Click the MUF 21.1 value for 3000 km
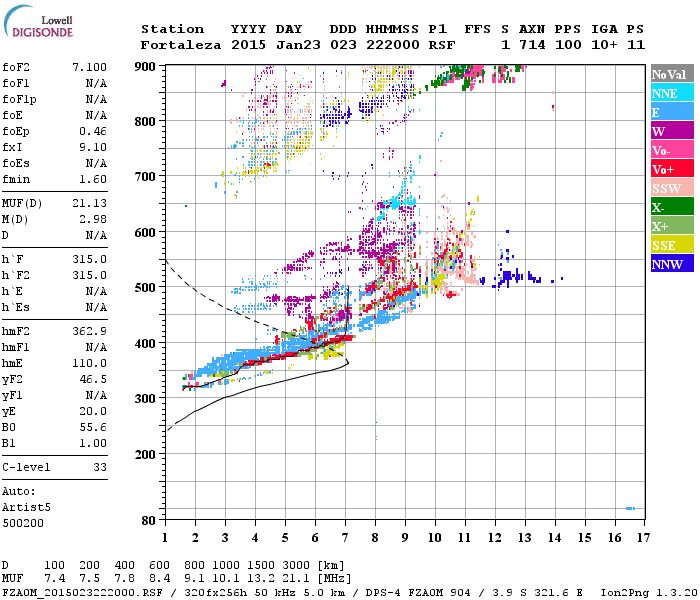 (x=297, y=579)
